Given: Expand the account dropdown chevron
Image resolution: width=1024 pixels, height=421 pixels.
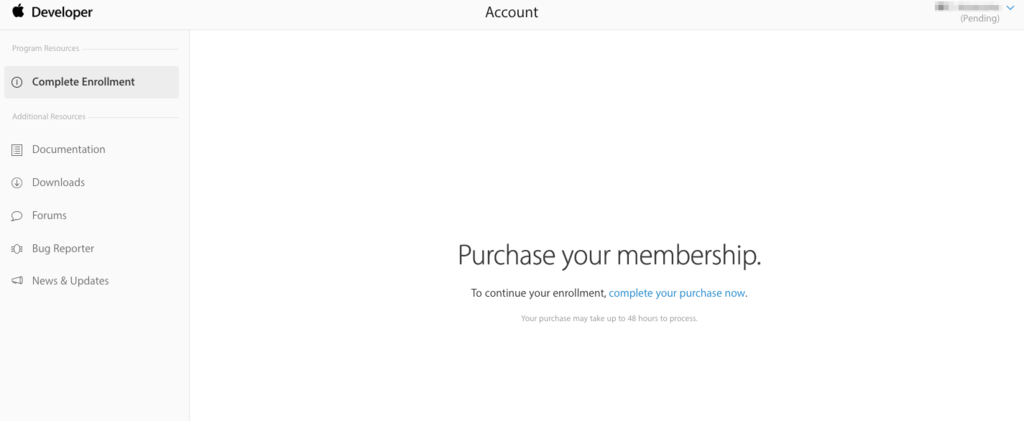Looking at the screenshot, I should pos(1010,8).
